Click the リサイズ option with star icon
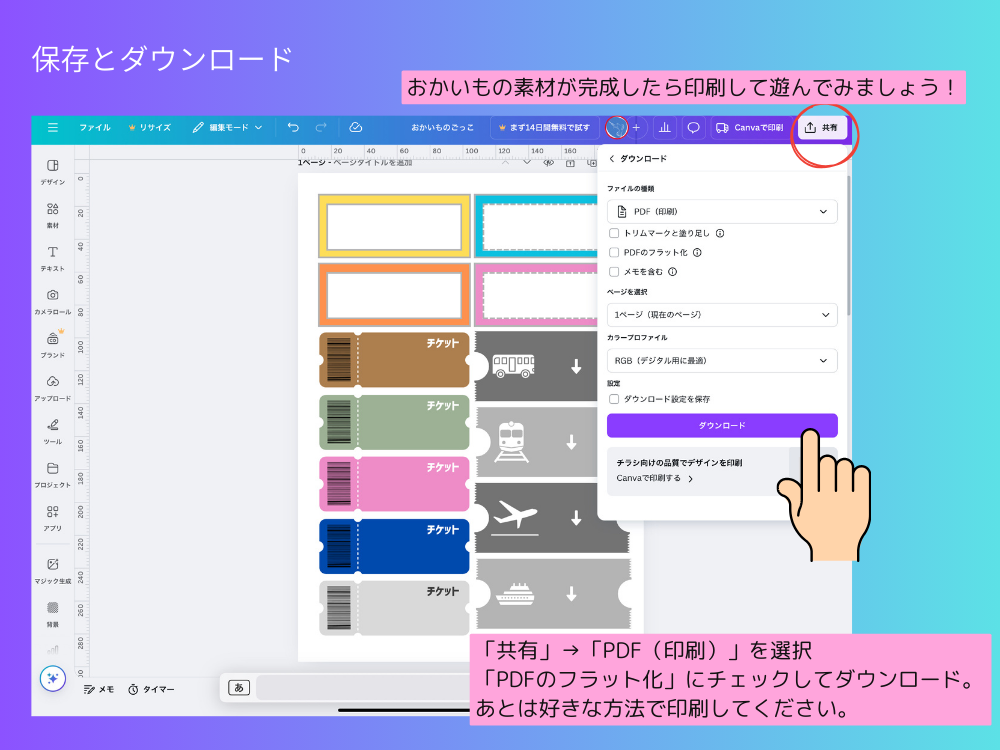Screen dimensions: 1000x750 click(x=151, y=127)
